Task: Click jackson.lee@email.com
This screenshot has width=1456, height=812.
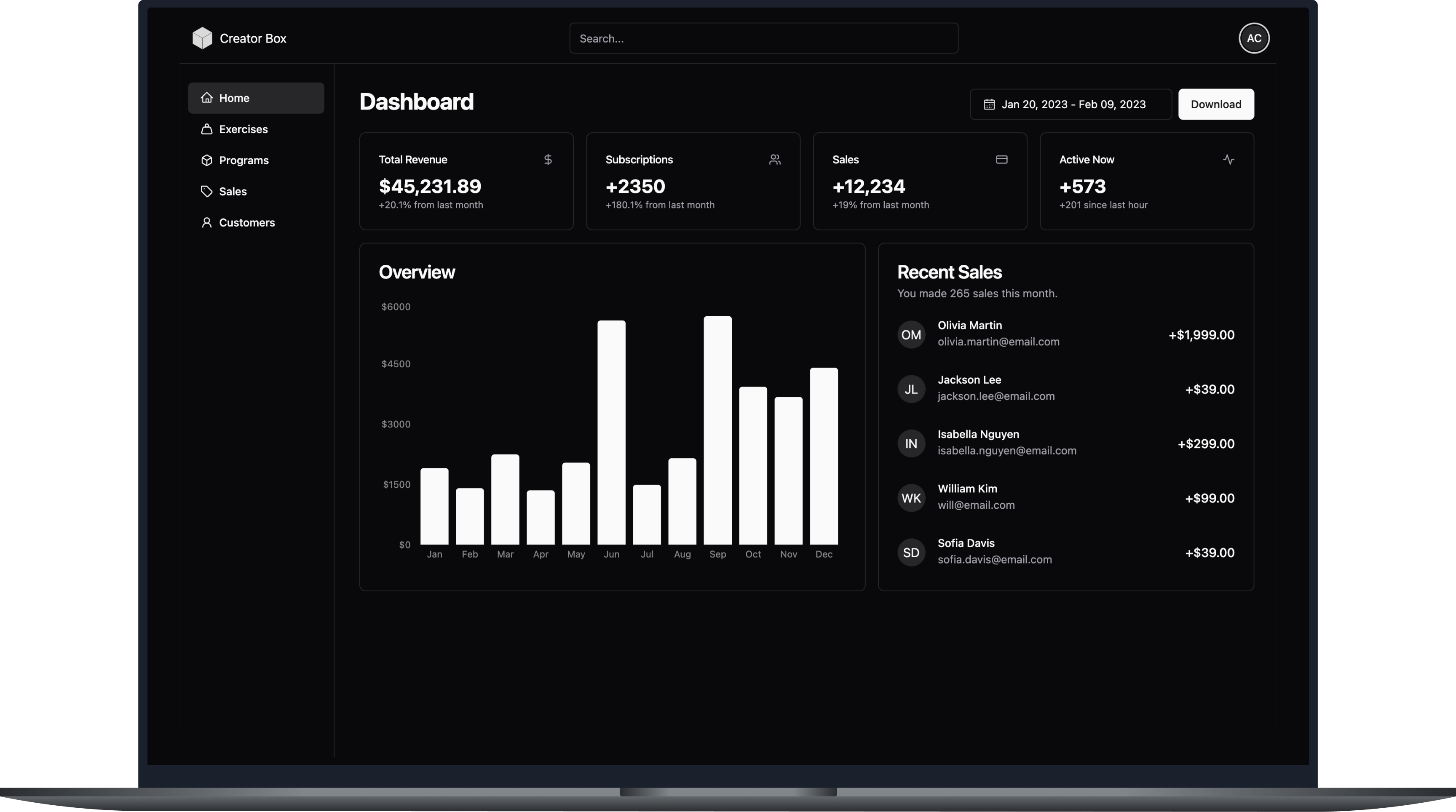Action: click(996, 396)
